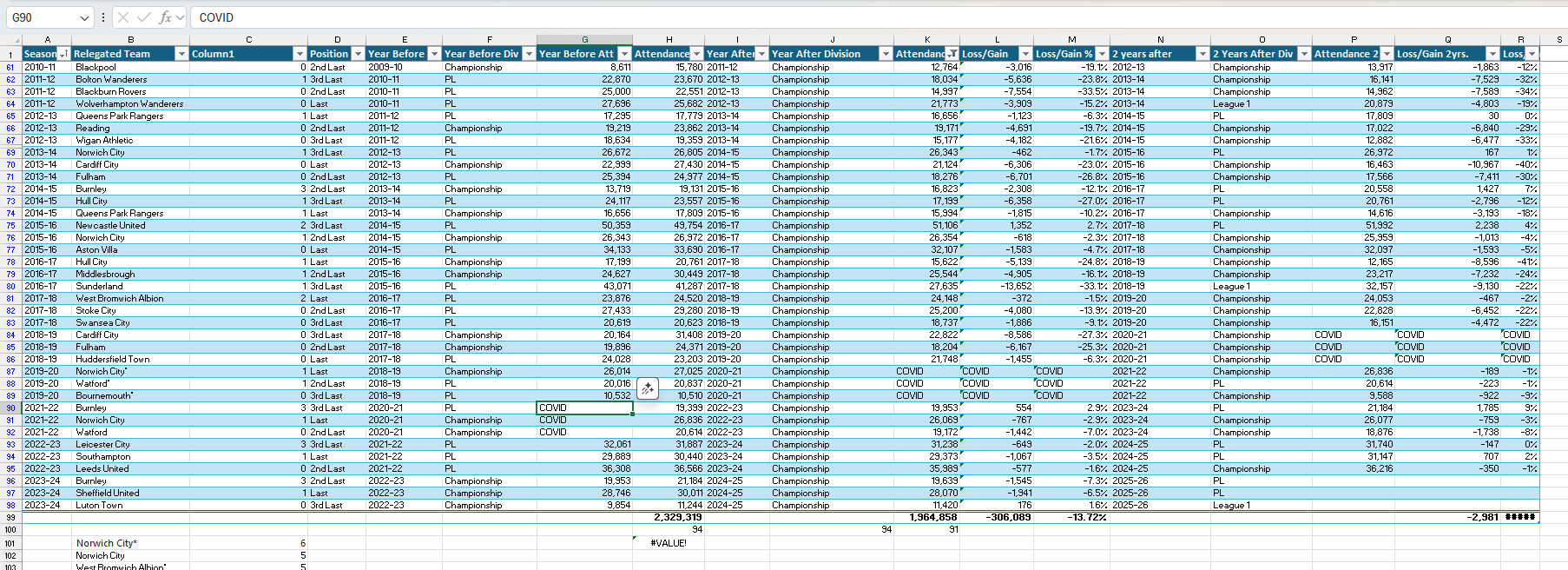Open the active filter icon on column K Attendance

click(952, 54)
